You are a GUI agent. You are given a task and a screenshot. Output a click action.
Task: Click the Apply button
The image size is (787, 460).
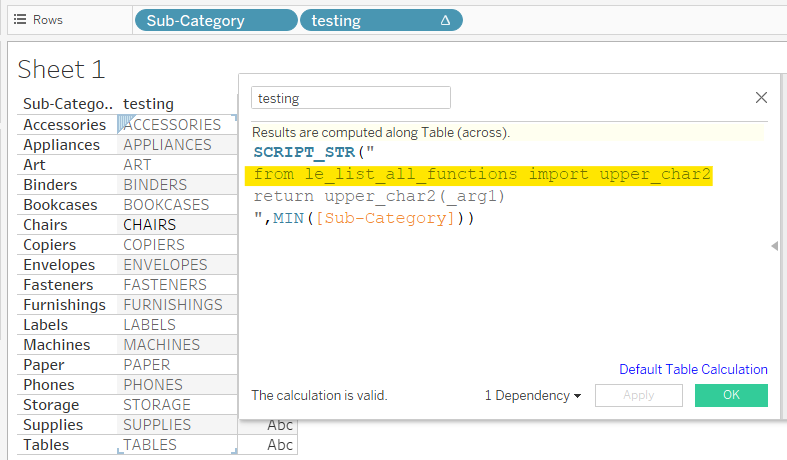pos(638,395)
